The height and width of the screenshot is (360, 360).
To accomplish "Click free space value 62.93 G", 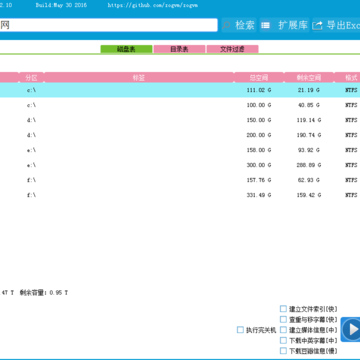I will pyautogui.click(x=309, y=180).
